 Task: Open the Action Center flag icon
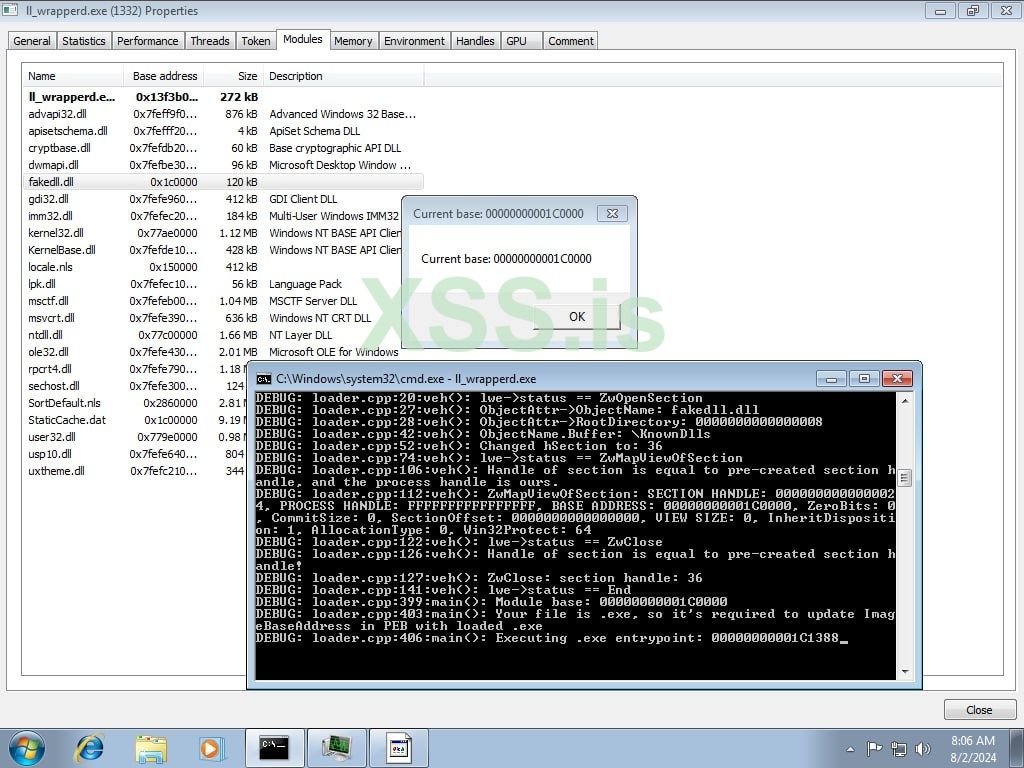coord(875,748)
